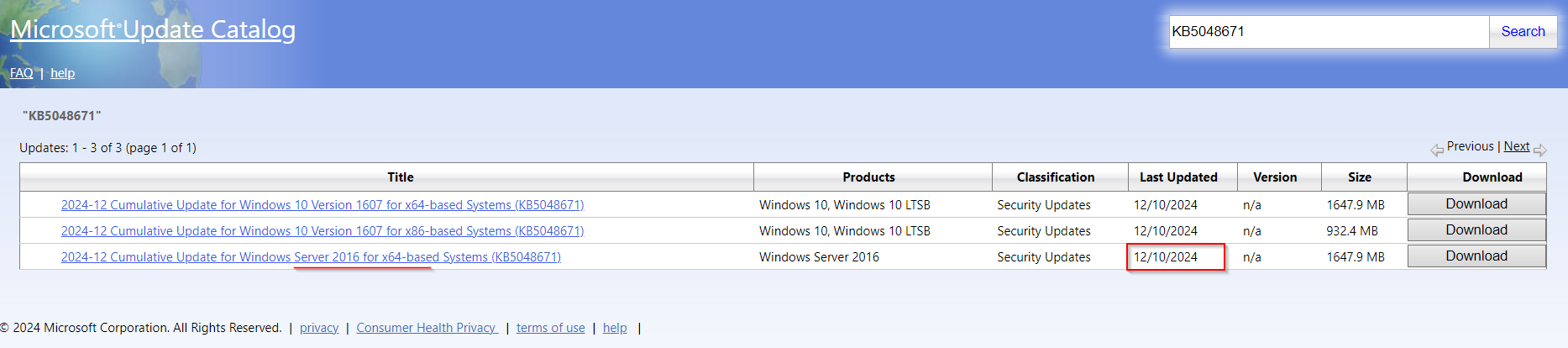Click the Previous page arrow icon

1437,150
